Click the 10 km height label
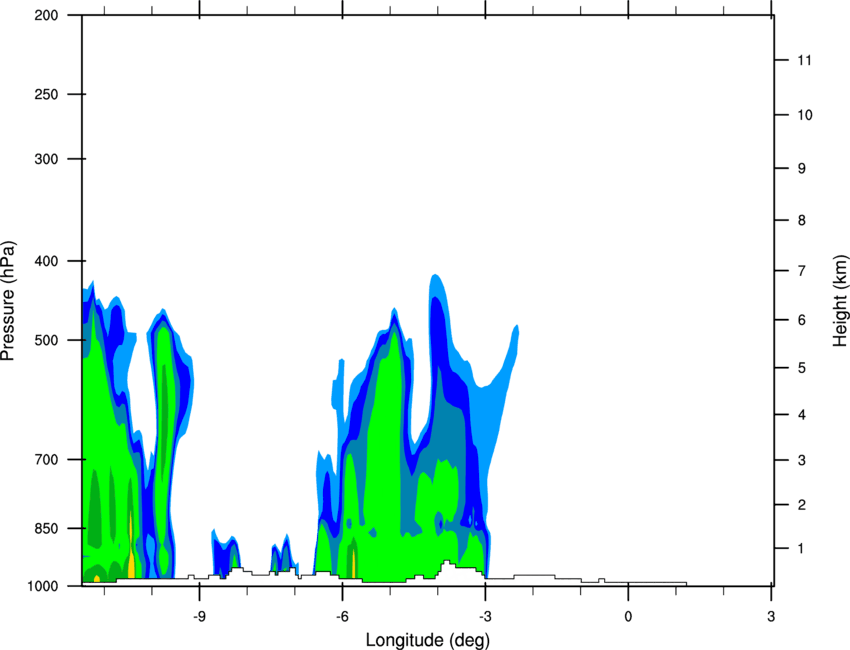The image size is (850, 650). click(x=804, y=115)
